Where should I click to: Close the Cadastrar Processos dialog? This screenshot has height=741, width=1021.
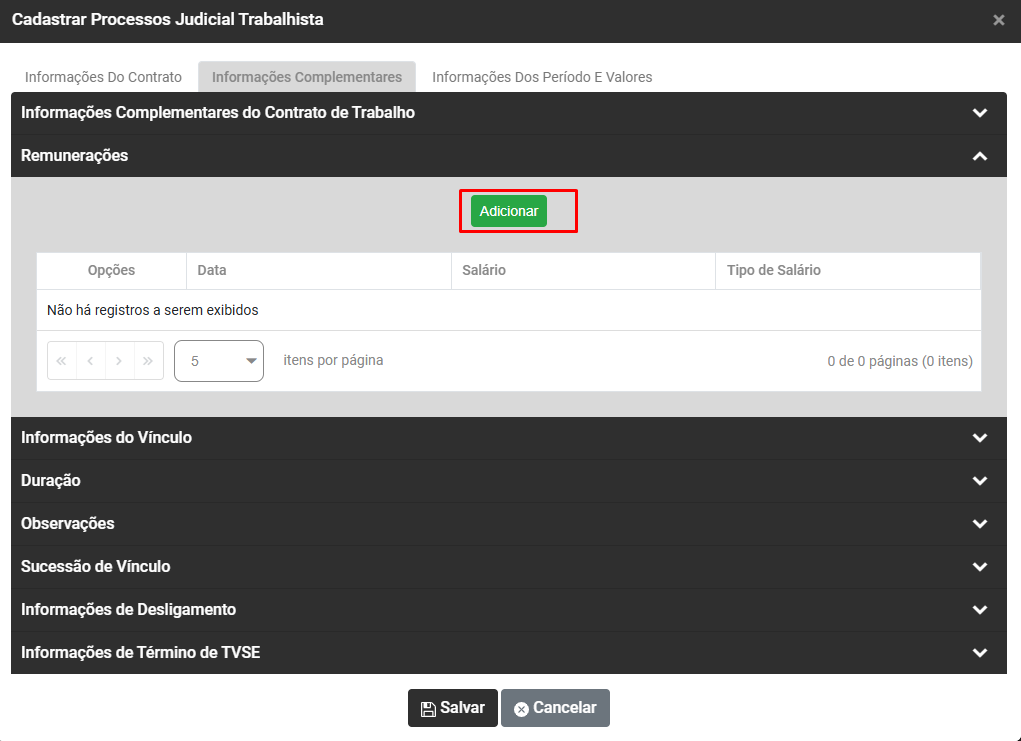[x=998, y=20]
